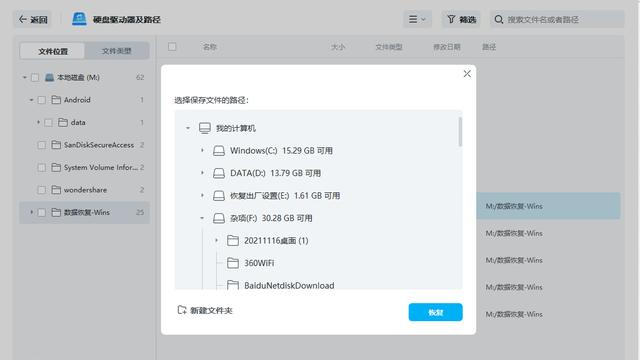This screenshot has height=360, width=640.
Task: Select 杂项(F:) 30.28 GB drive
Action: coord(271,218)
